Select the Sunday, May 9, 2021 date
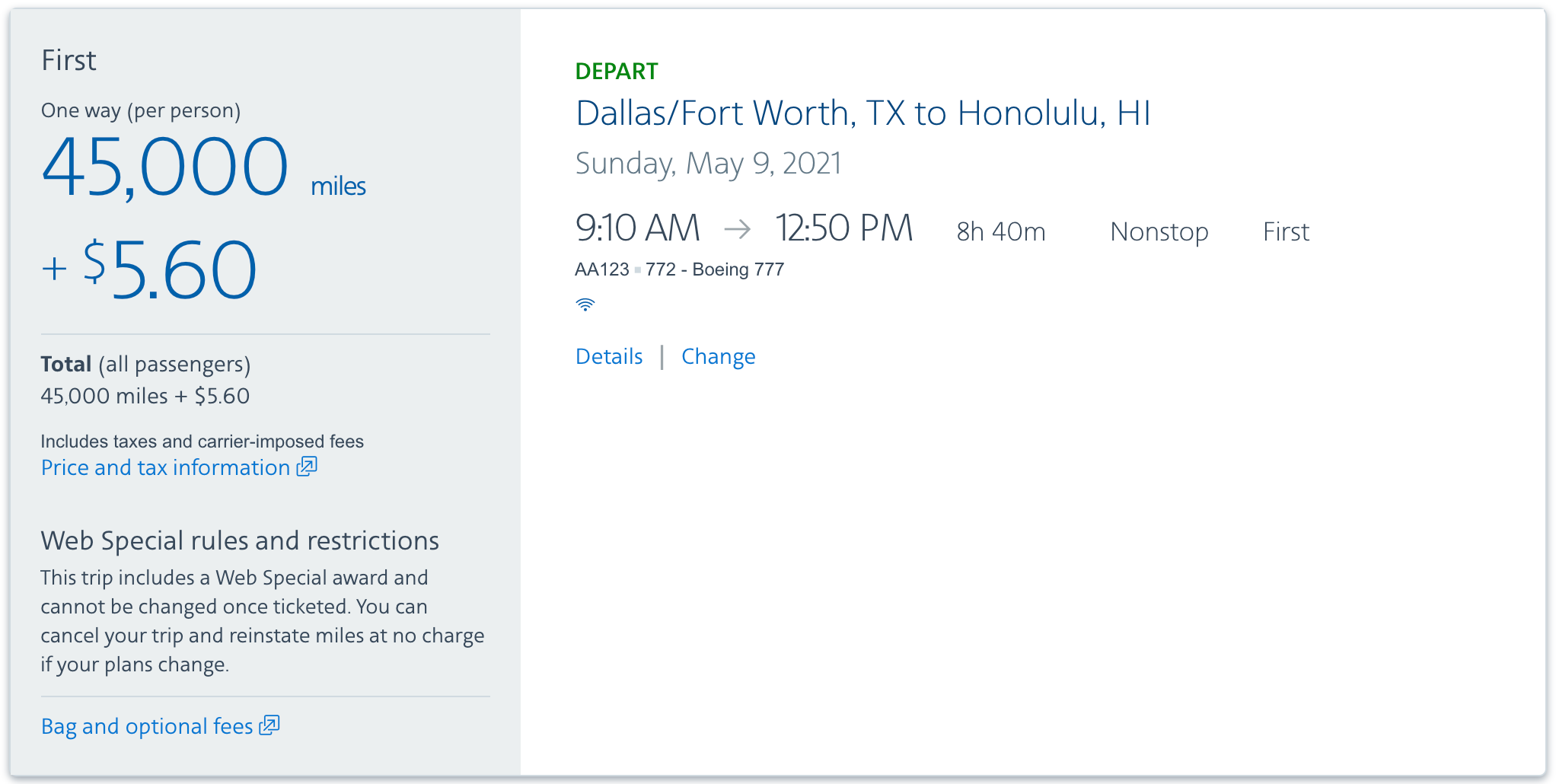 [x=709, y=162]
